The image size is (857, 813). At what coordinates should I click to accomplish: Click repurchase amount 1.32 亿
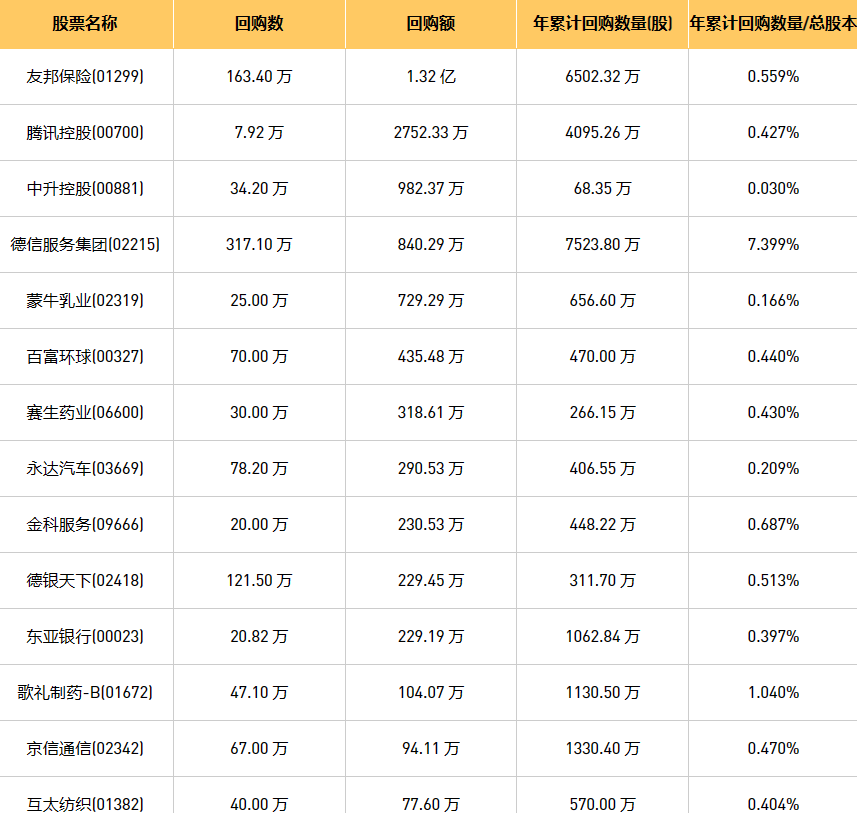431,77
